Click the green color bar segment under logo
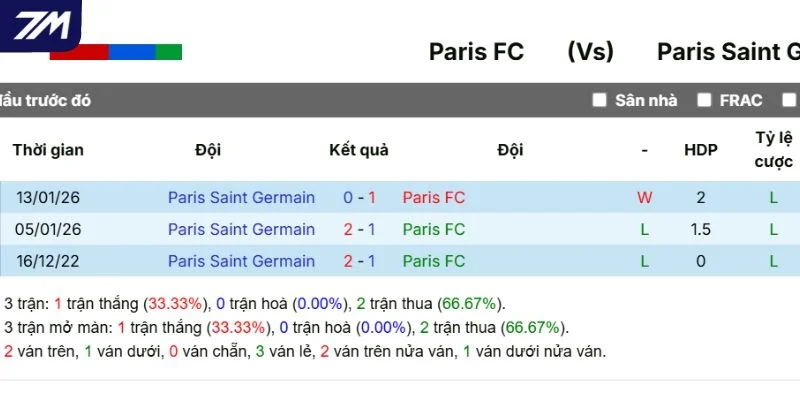Screen dimensions: 800x400 (169, 52)
